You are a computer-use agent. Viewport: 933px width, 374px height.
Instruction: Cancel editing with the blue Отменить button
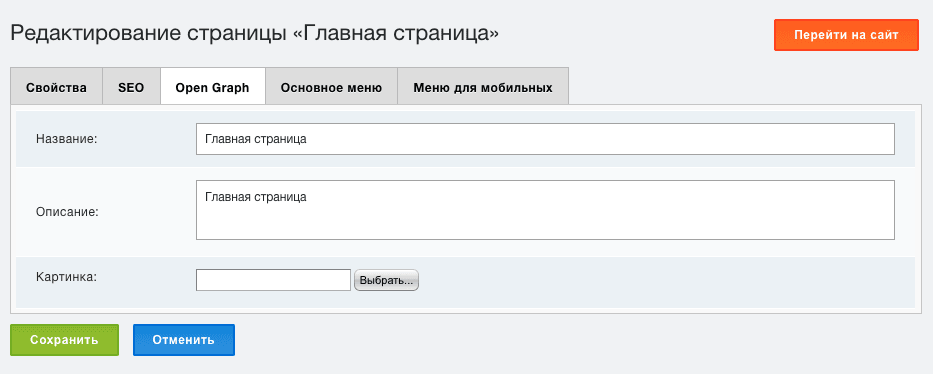(x=183, y=340)
